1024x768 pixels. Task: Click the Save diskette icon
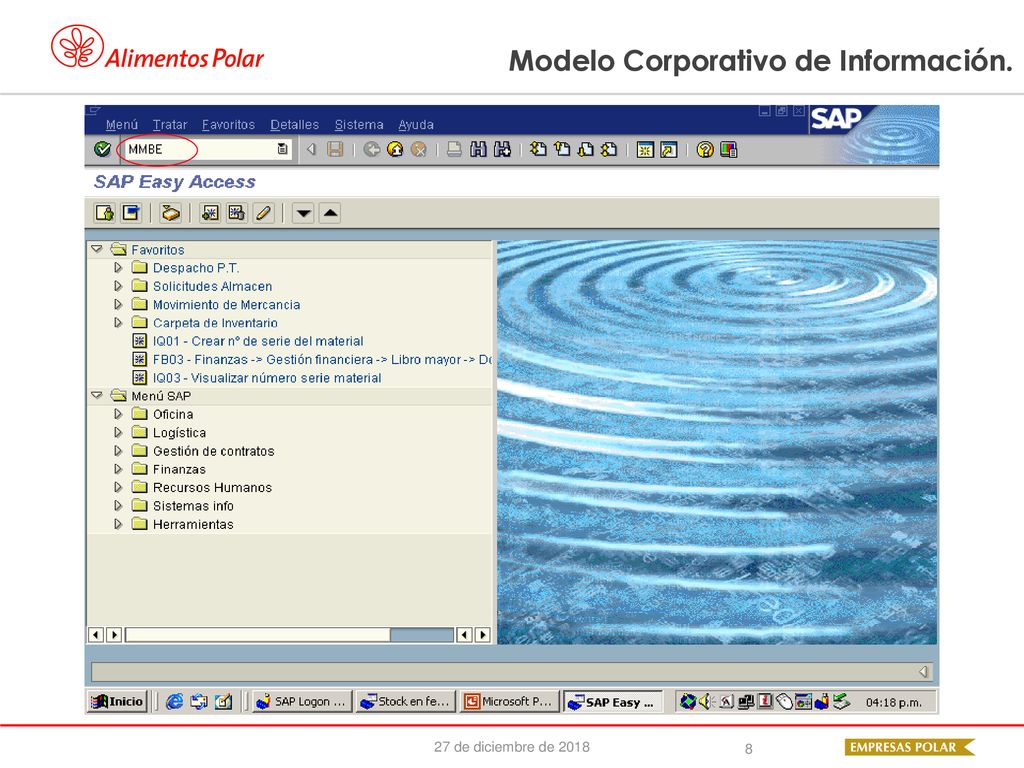335,150
